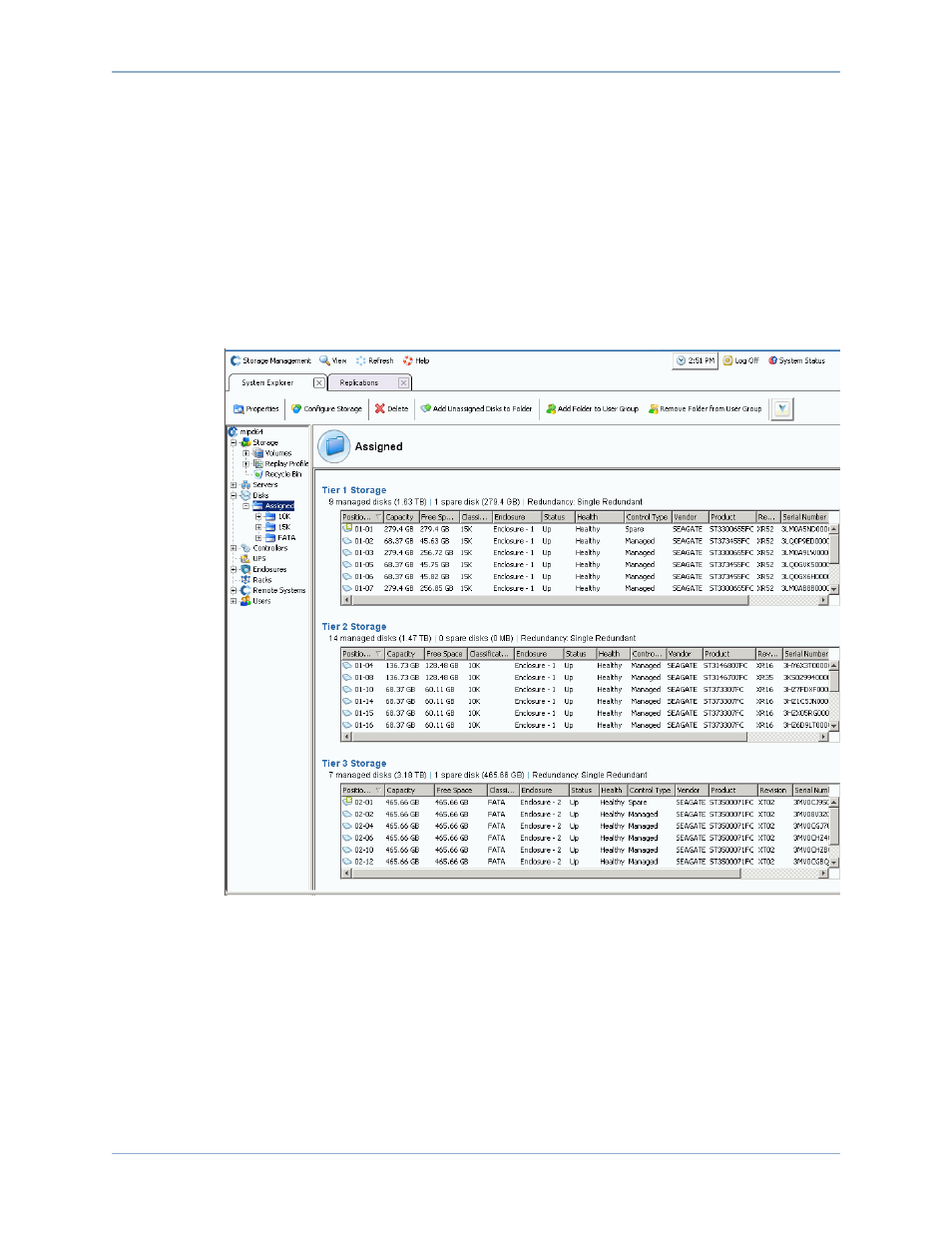Select disk 01-04 in Tier 2
This screenshot has width=952, height=1233.
[x=585, y=666]
